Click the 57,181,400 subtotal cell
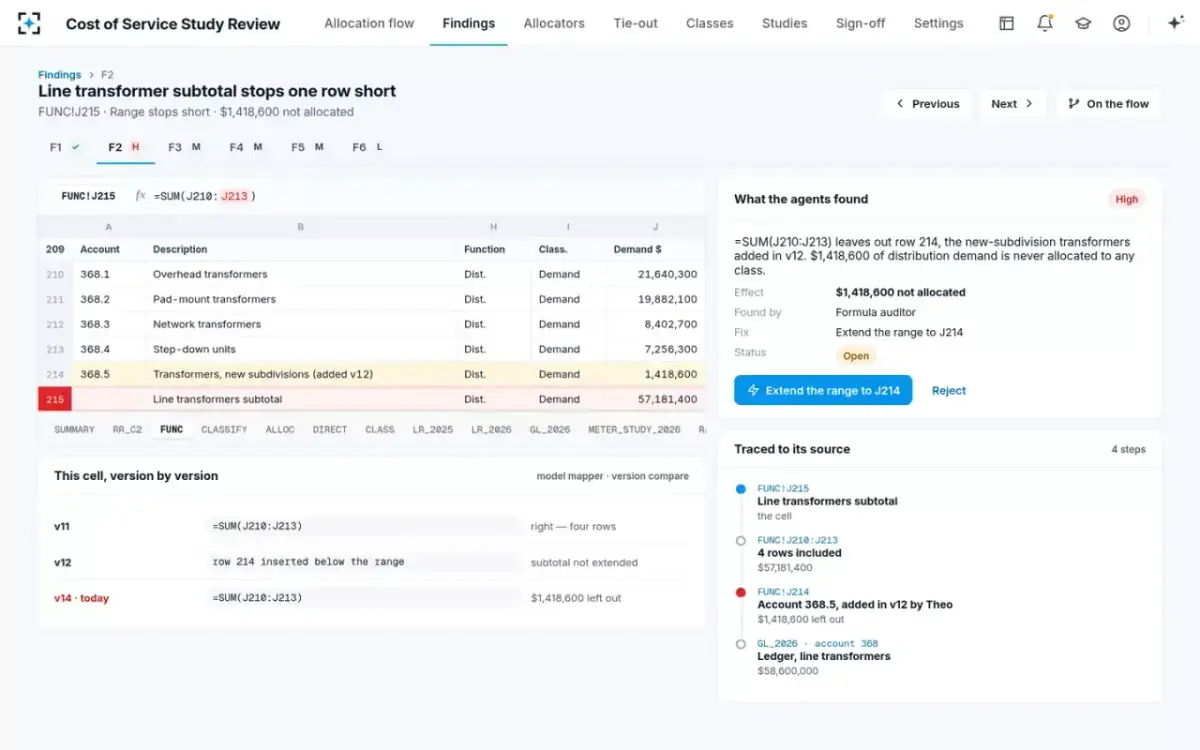1200x750 pixels. coord(656,399)
